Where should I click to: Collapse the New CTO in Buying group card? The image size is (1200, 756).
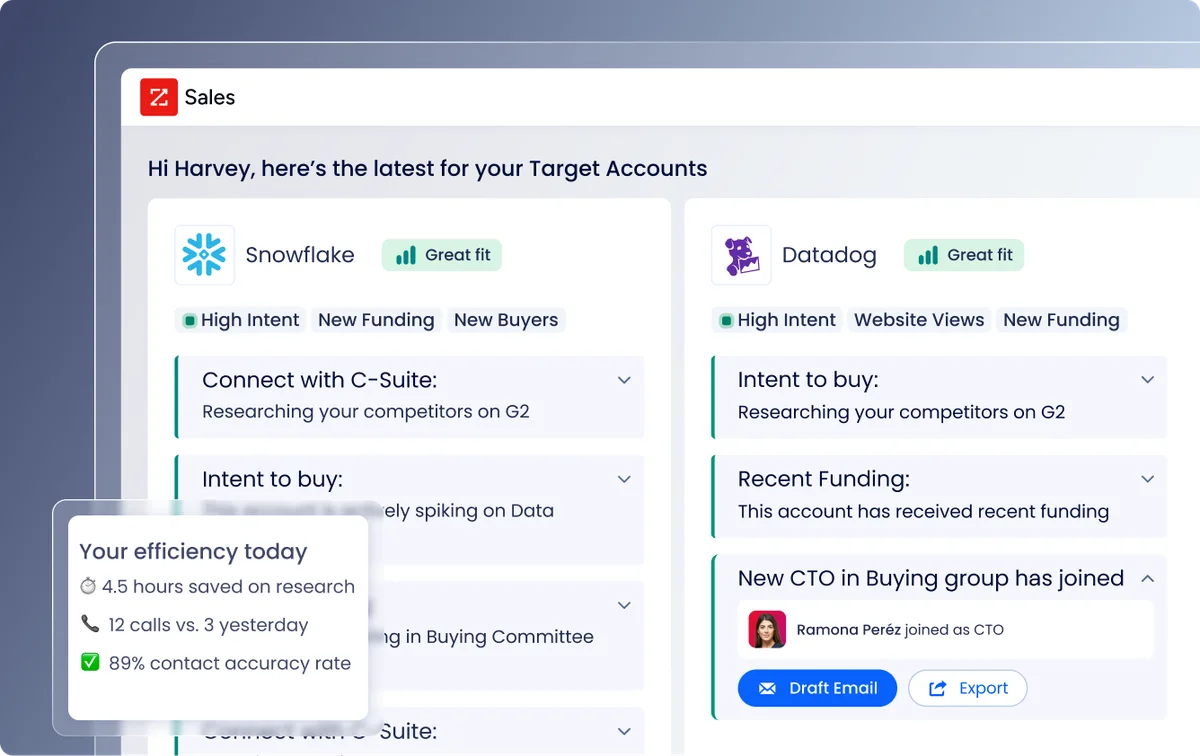(1147, 578)
